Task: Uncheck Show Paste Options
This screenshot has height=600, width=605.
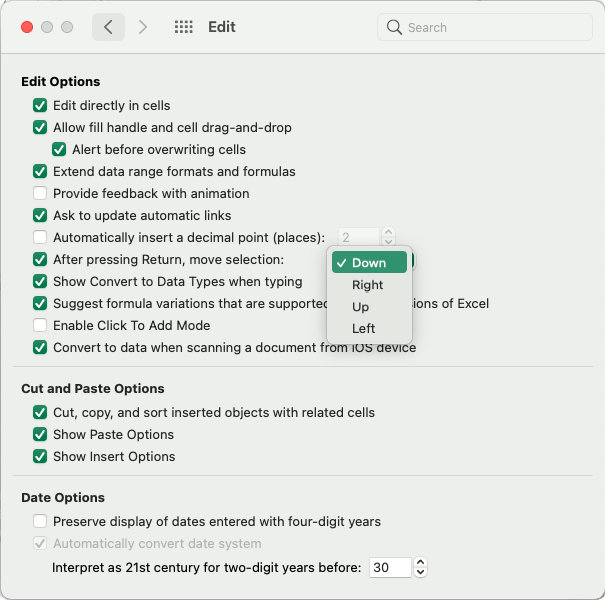Action: click(40, 435)
